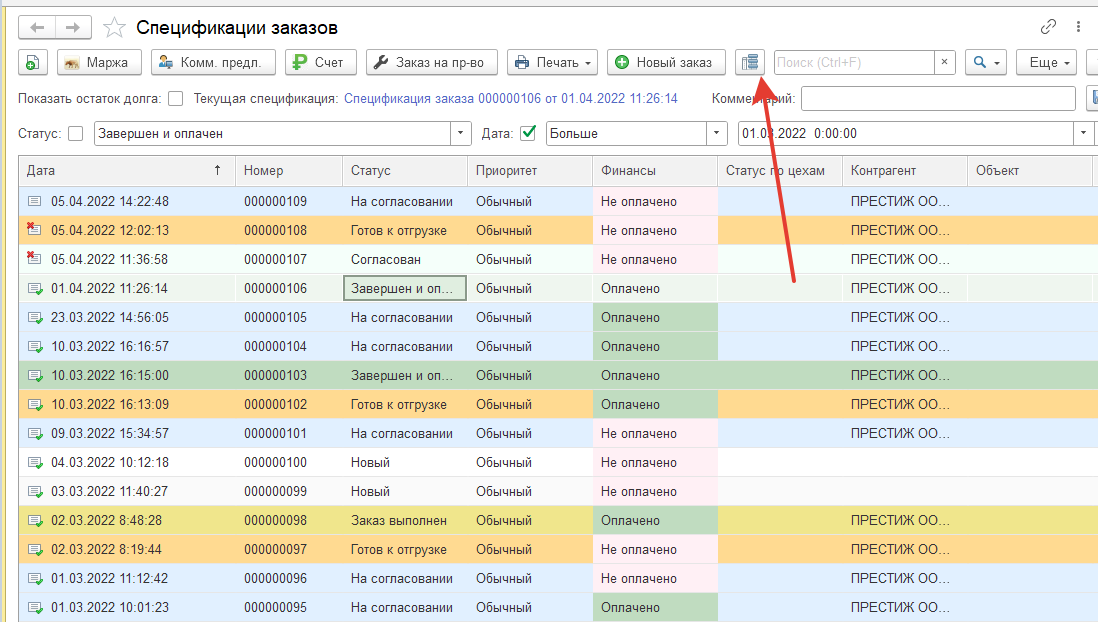
Task: Sort by the Контрагент column header
Action: pyautogui.click(x=905, y=171)
